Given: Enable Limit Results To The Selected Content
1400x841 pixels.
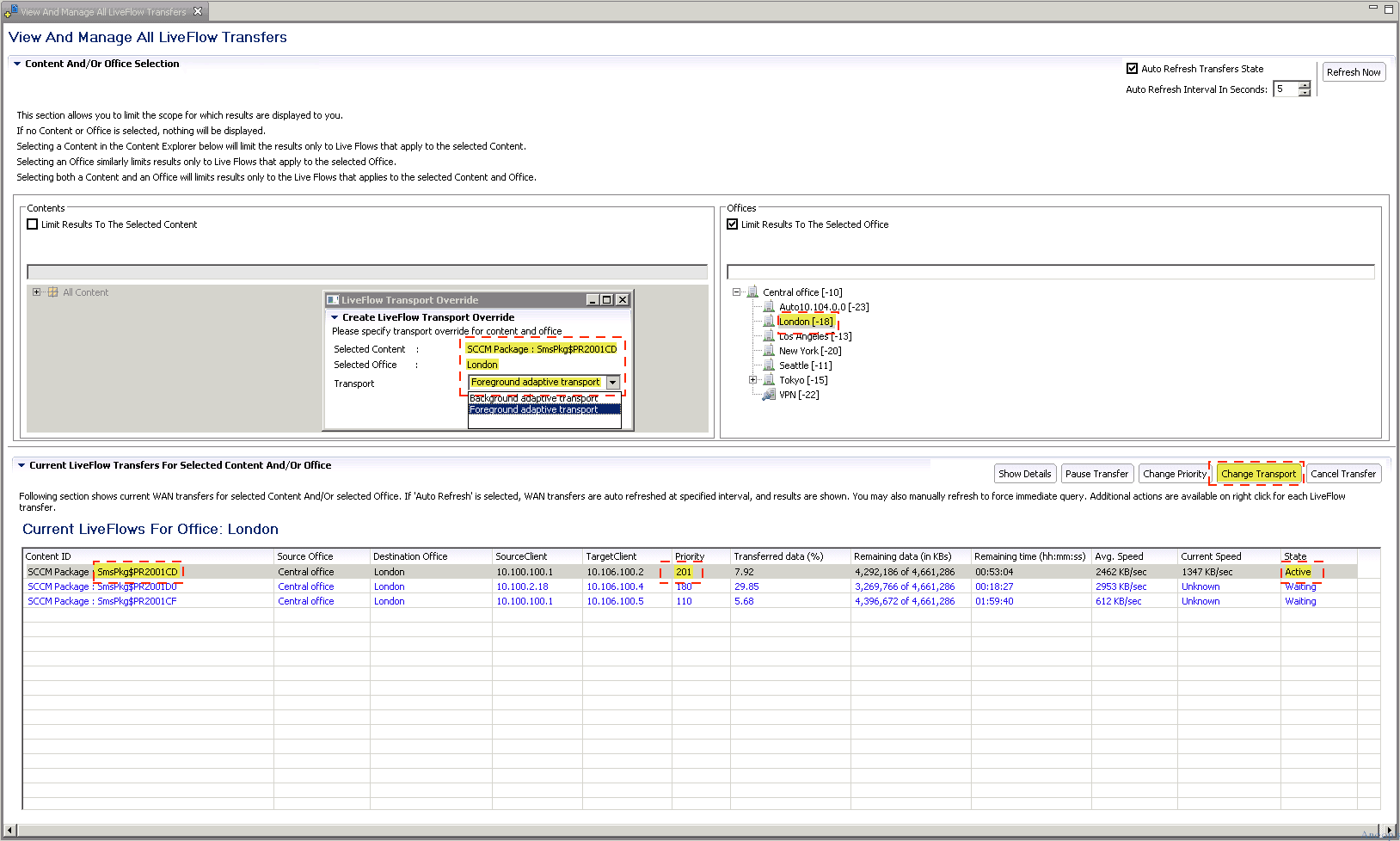Looking at the screenshot, I should point(33,224).
